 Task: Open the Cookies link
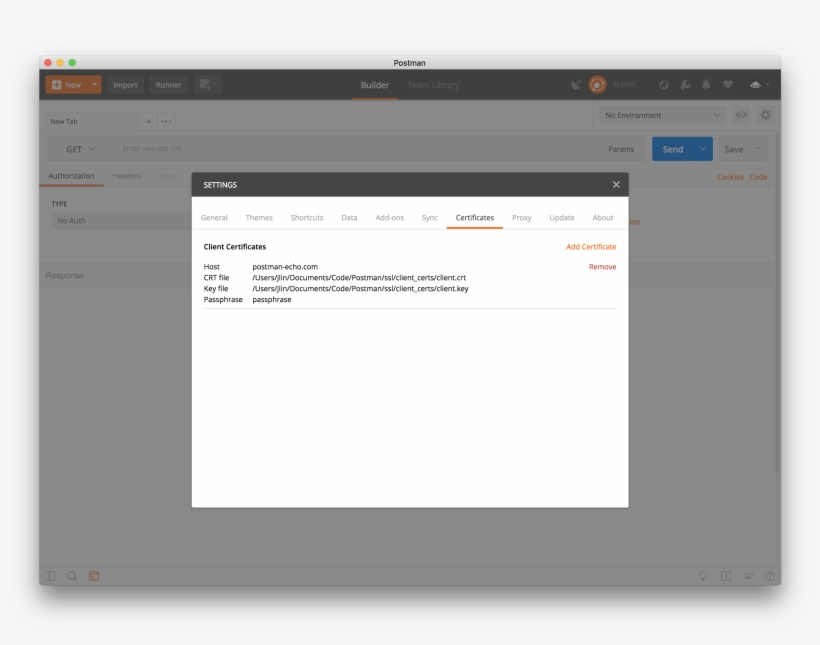pyautogui.click(x=730, y=177)
